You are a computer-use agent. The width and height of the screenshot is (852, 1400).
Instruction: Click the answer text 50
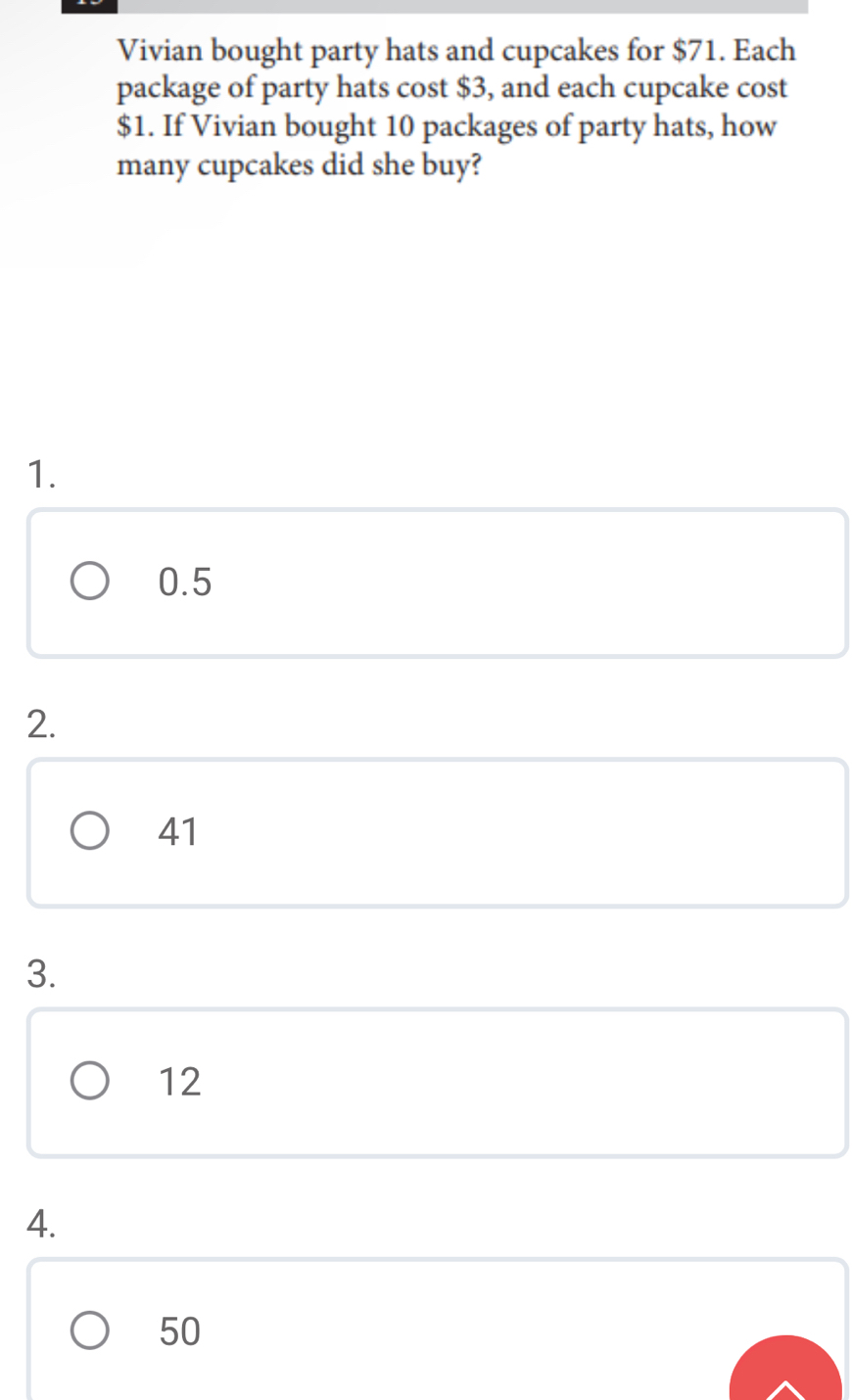[179, 1331]
